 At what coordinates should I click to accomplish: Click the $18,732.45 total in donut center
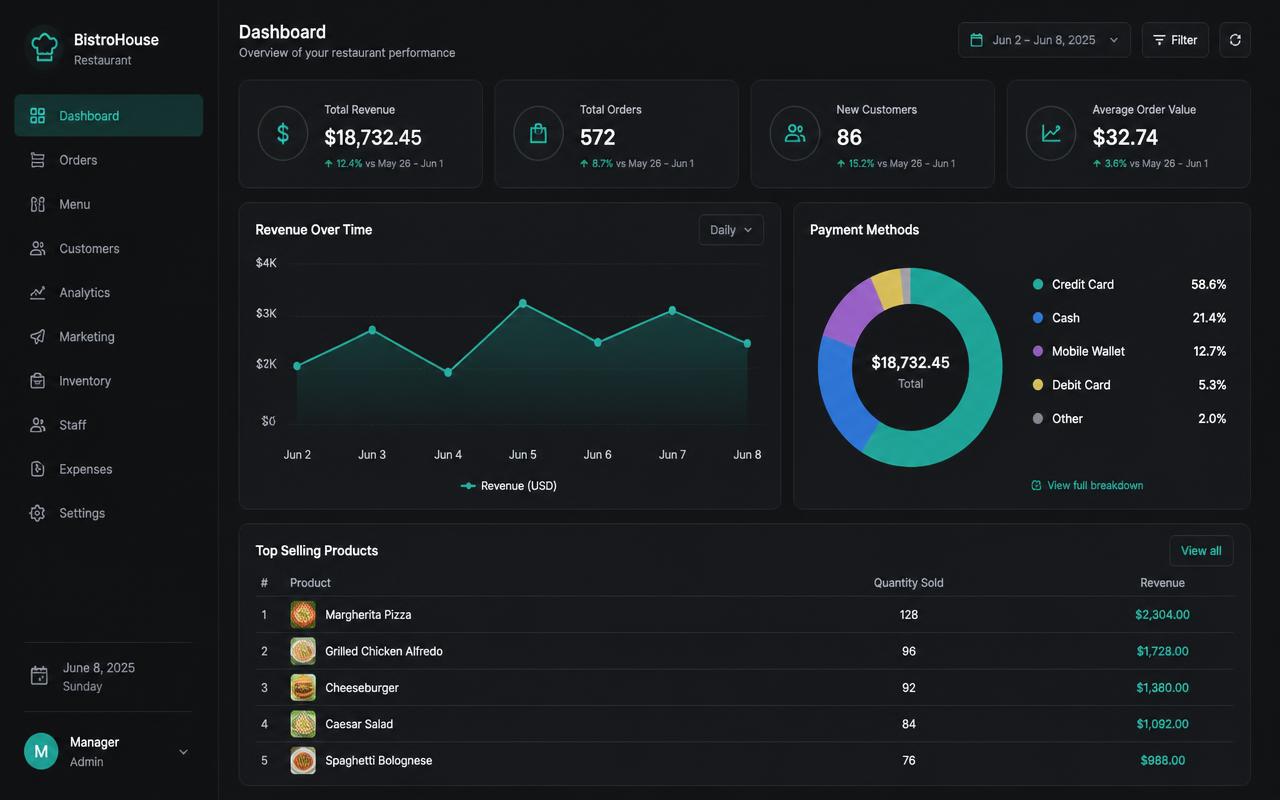click(910, 363)
